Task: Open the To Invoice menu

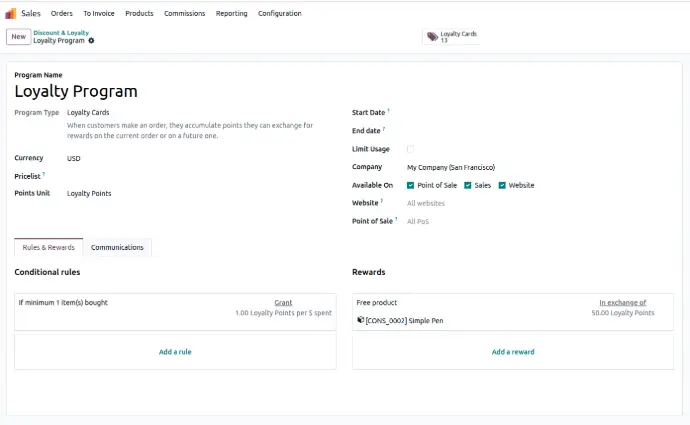Action: pyautogui.click(x=99, y=14)
